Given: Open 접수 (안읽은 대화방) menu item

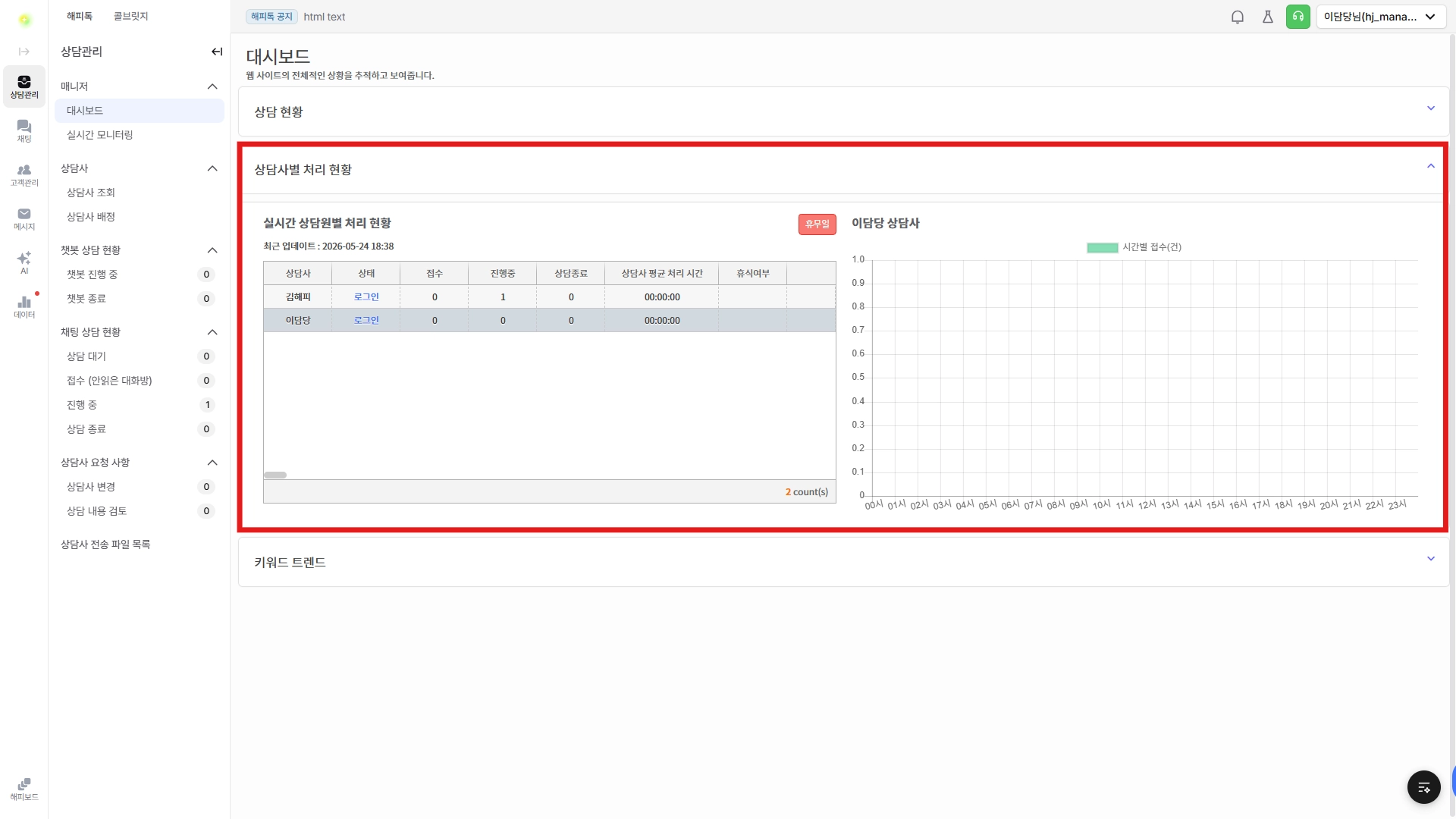Looking at the screenshot, I should (140, 381).
